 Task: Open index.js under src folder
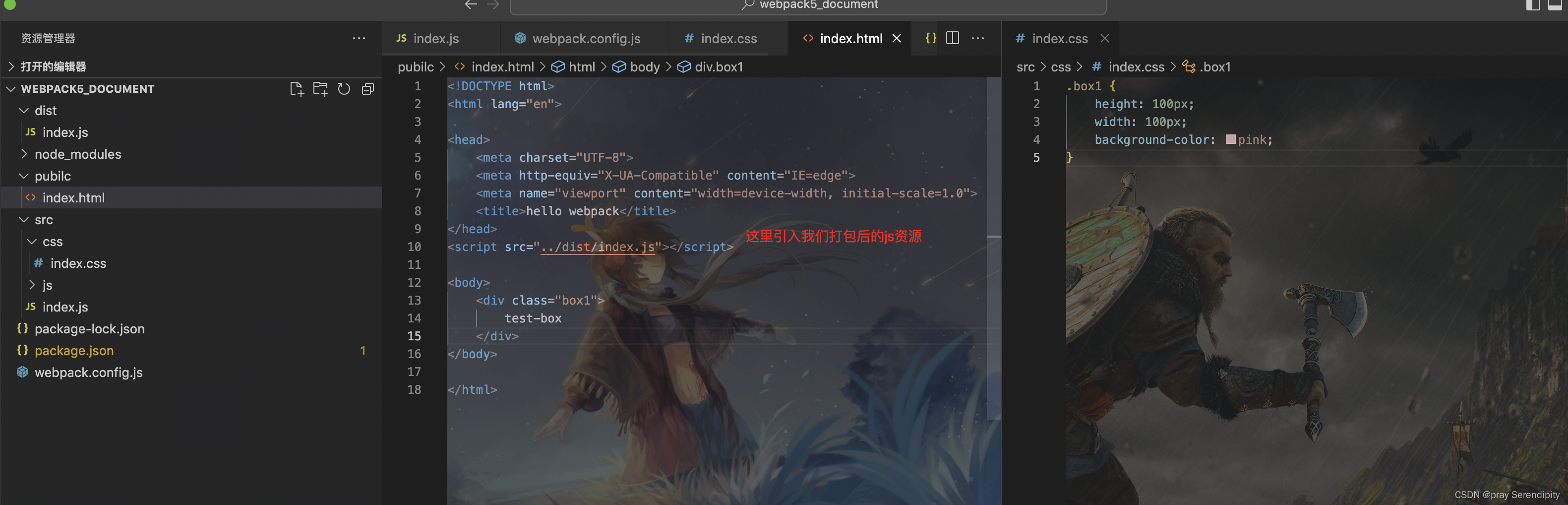click(190, 307)
